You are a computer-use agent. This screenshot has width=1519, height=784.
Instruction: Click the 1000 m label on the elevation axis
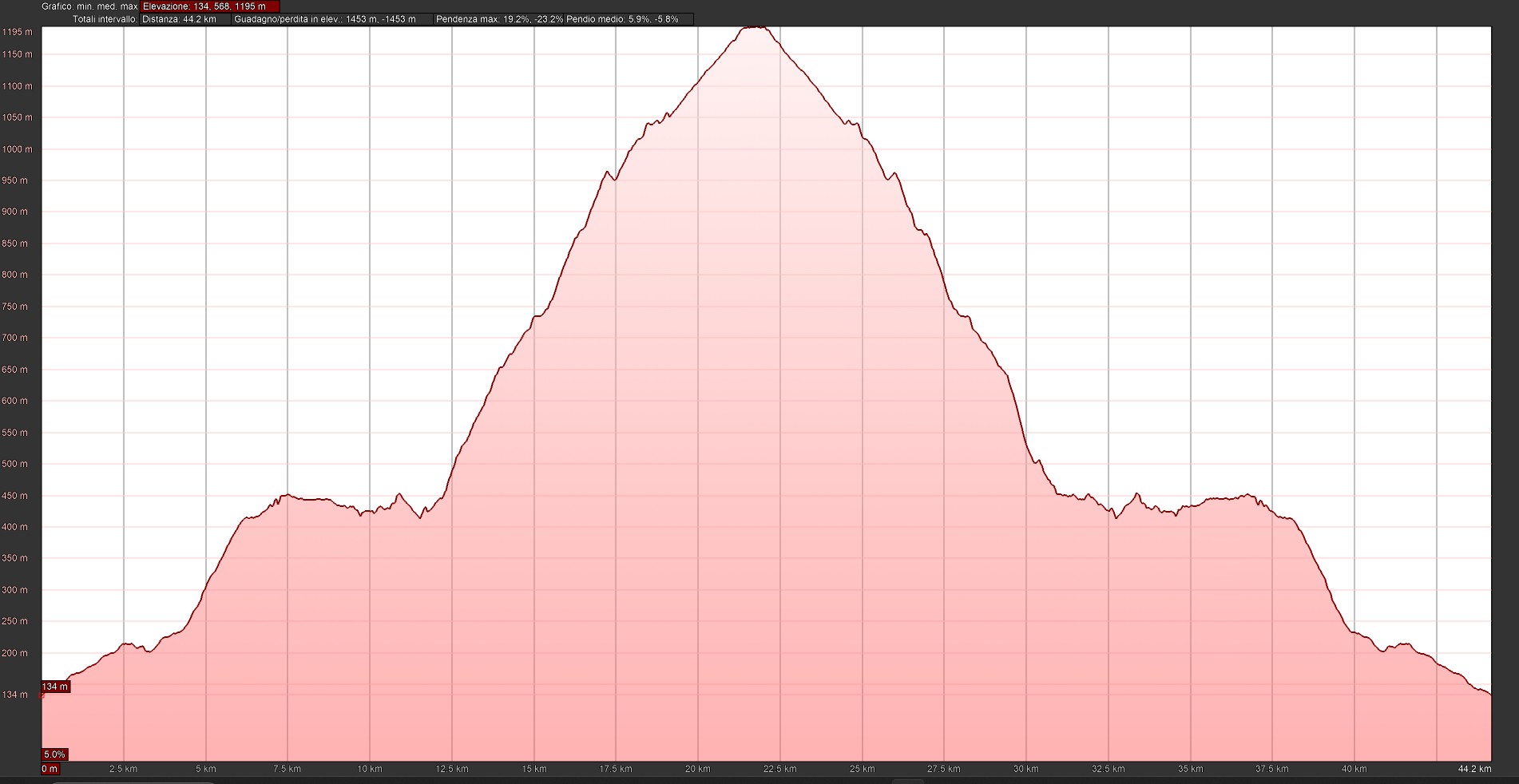click(18, 149)
